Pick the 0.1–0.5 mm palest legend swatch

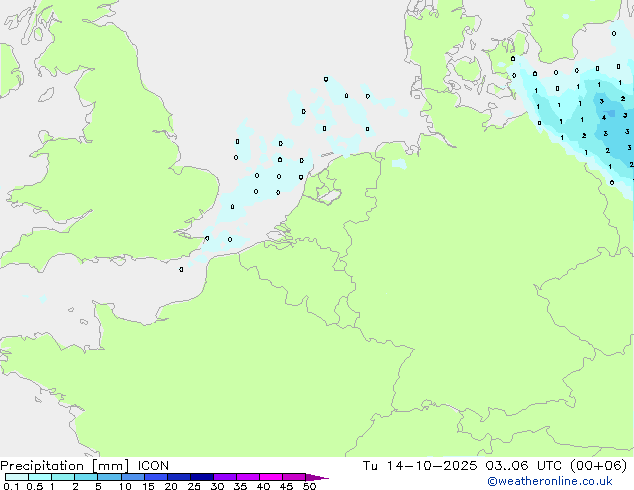tap(17, 477)
